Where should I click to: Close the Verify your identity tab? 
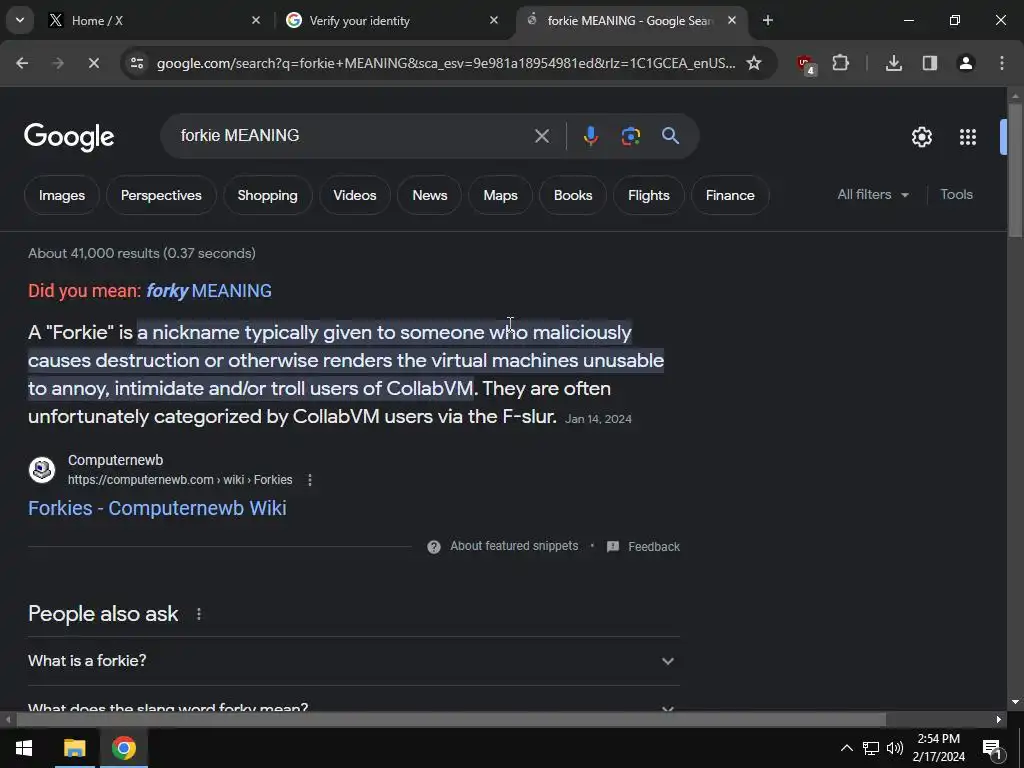pos(494,20)
